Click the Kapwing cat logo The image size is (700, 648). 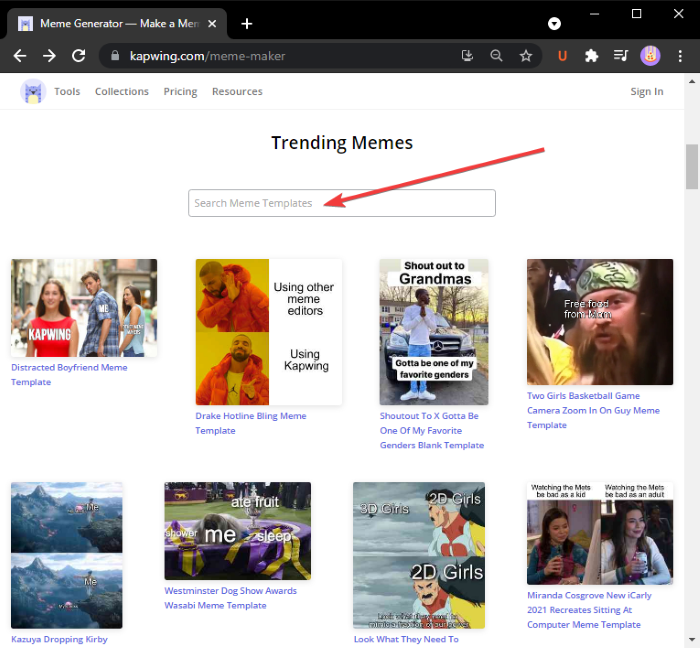(33, 92)
